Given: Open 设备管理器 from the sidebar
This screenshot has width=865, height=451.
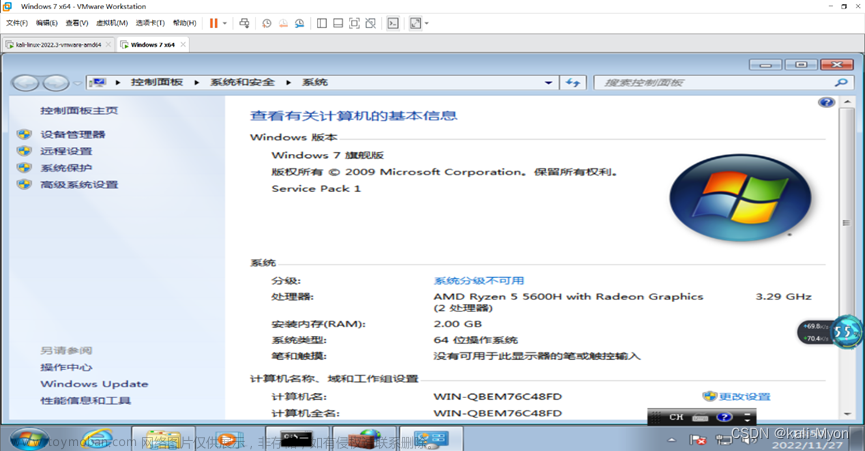Looking at the screenshot, I should 72,134.
